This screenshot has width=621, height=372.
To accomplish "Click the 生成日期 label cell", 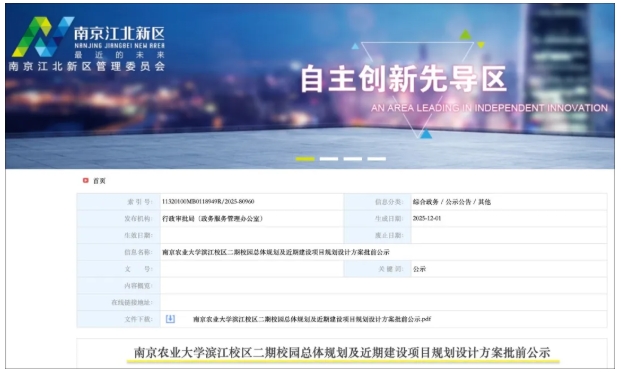I will (377, 219).
